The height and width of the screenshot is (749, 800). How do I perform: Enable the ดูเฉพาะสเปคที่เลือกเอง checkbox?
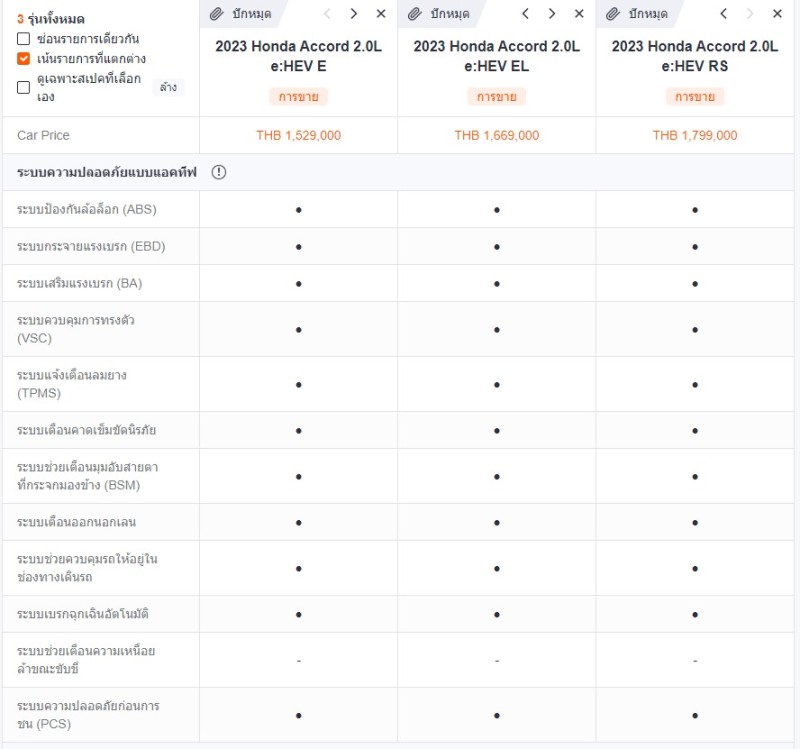point(23,87)
